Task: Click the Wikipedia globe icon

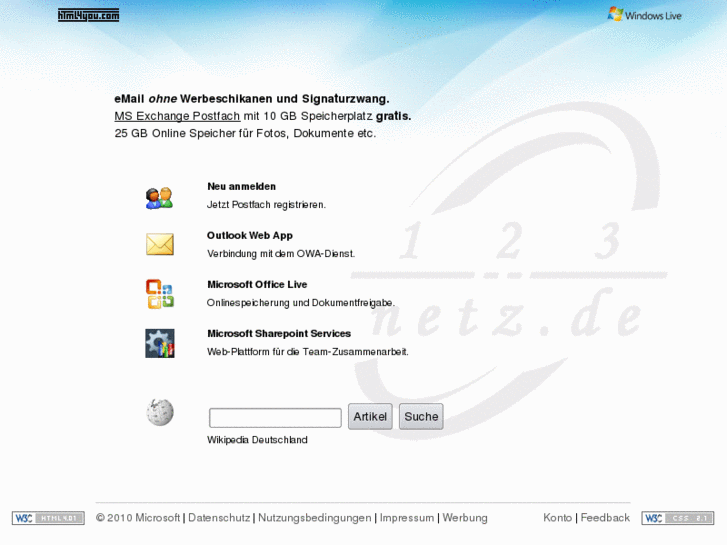Action: pyautogui.click(x=160, y=412)
